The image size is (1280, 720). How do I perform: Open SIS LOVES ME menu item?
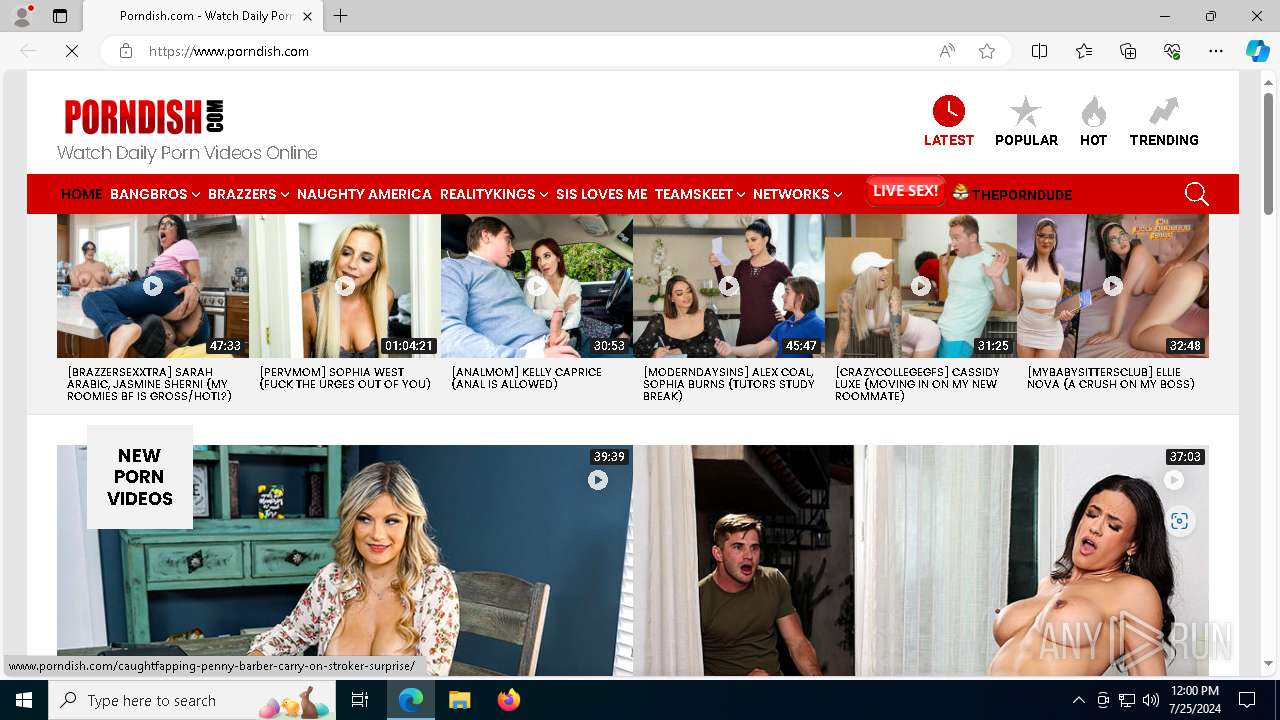pyautogui.click(x=602, y=194)
